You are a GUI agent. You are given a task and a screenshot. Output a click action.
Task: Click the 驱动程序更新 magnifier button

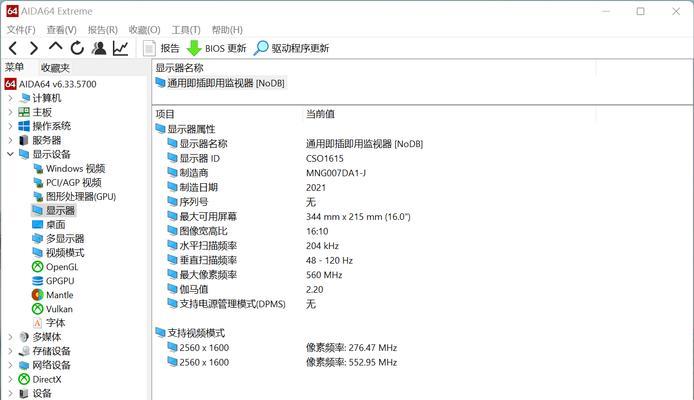tap(291, 48)
